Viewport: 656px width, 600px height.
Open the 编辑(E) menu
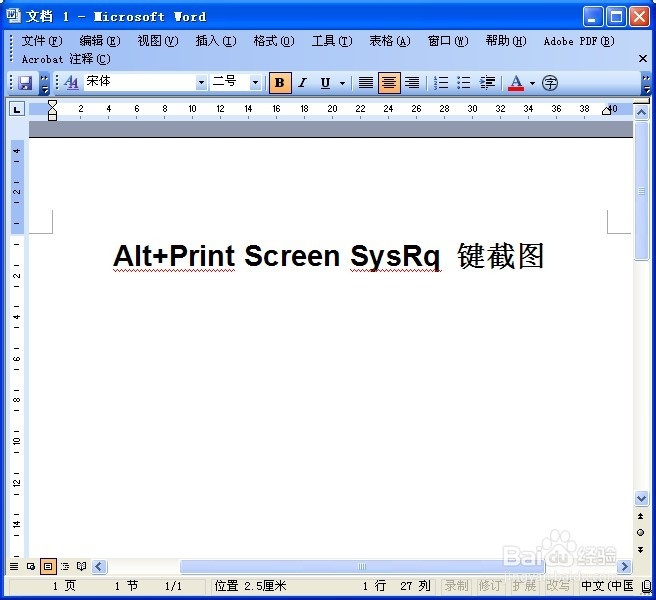pos(100,41)
